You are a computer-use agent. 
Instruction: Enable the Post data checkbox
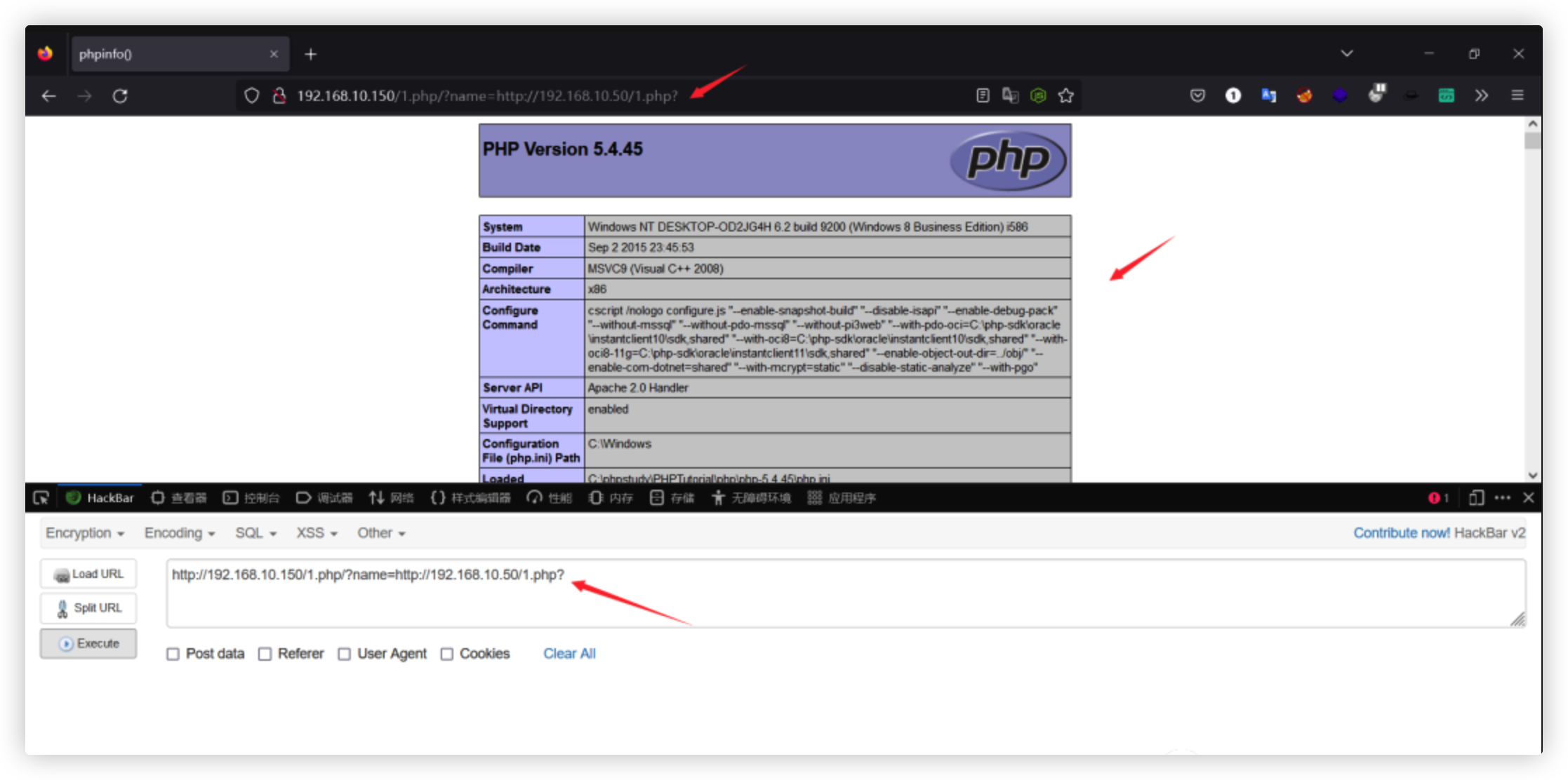[173, 654]
